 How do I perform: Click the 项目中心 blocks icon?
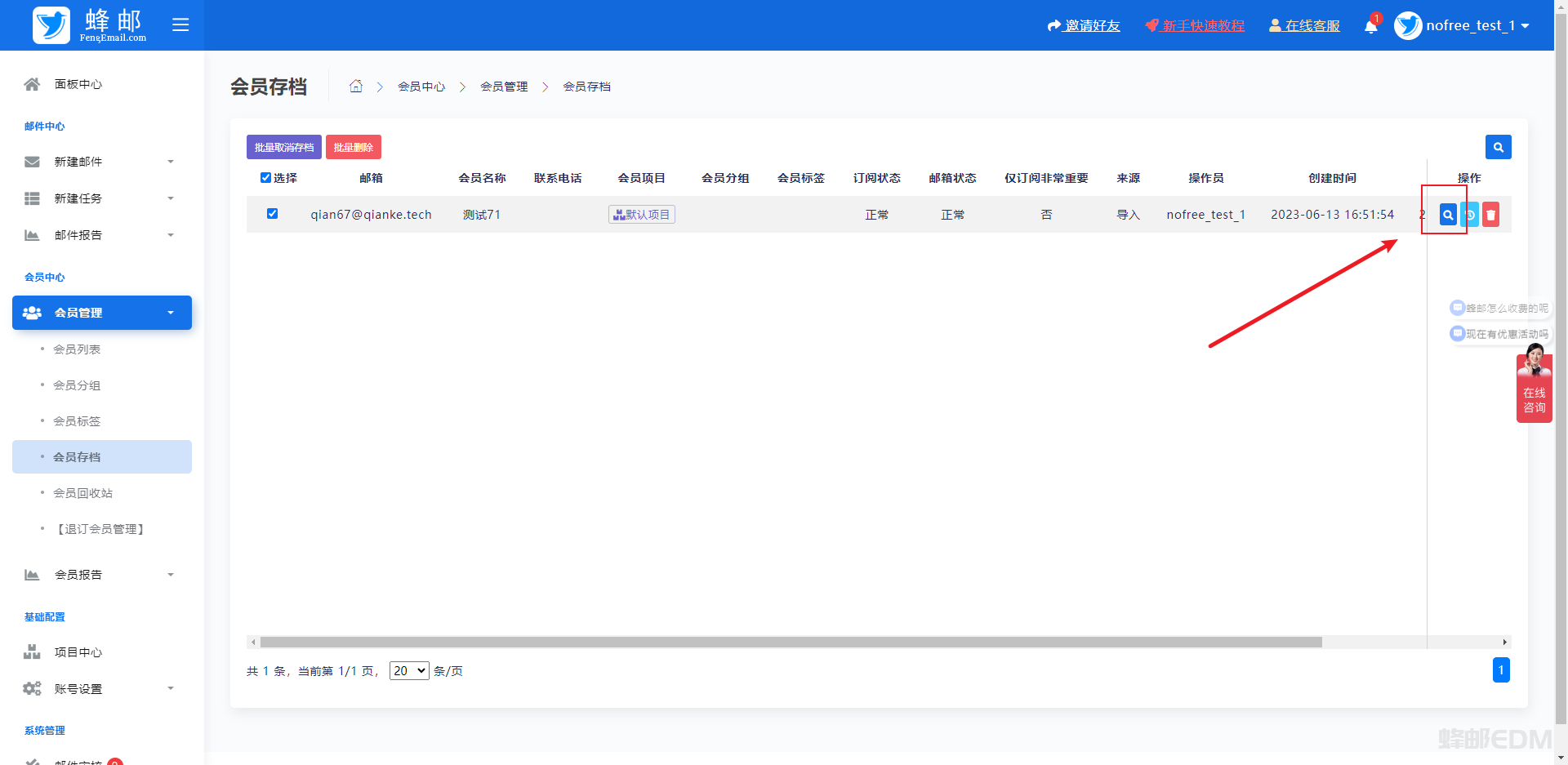point(32,652)
